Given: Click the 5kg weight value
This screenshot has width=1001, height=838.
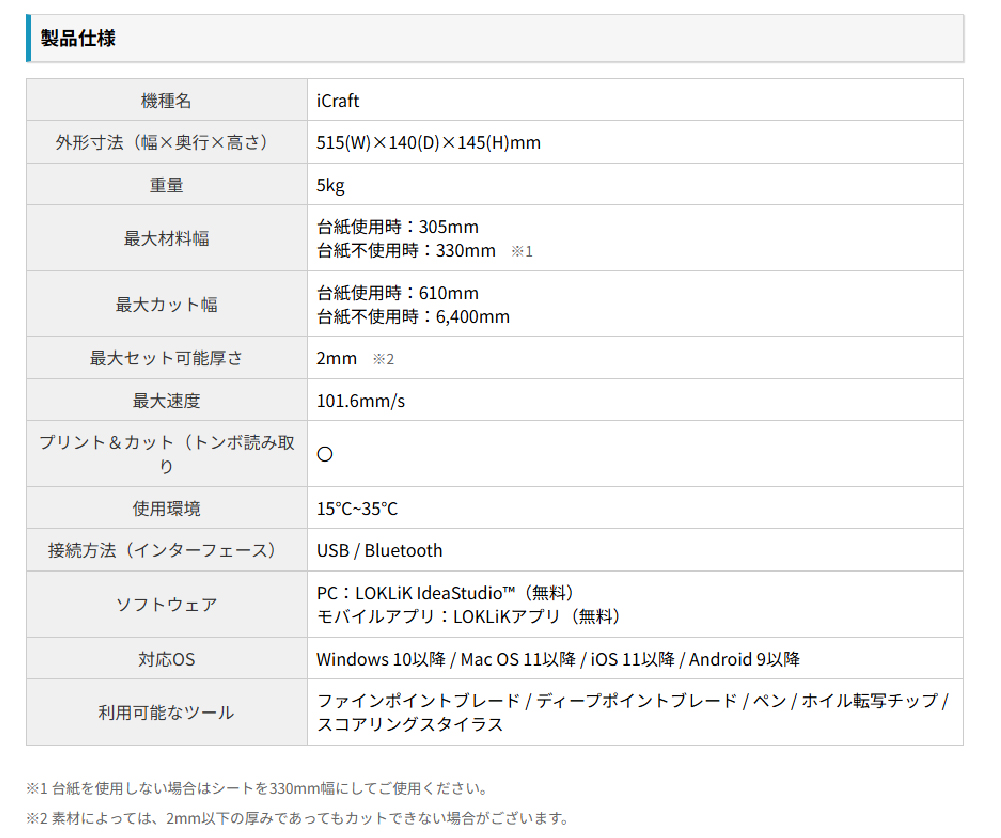Looking at the screenshot, I should [x=330, y=186].
